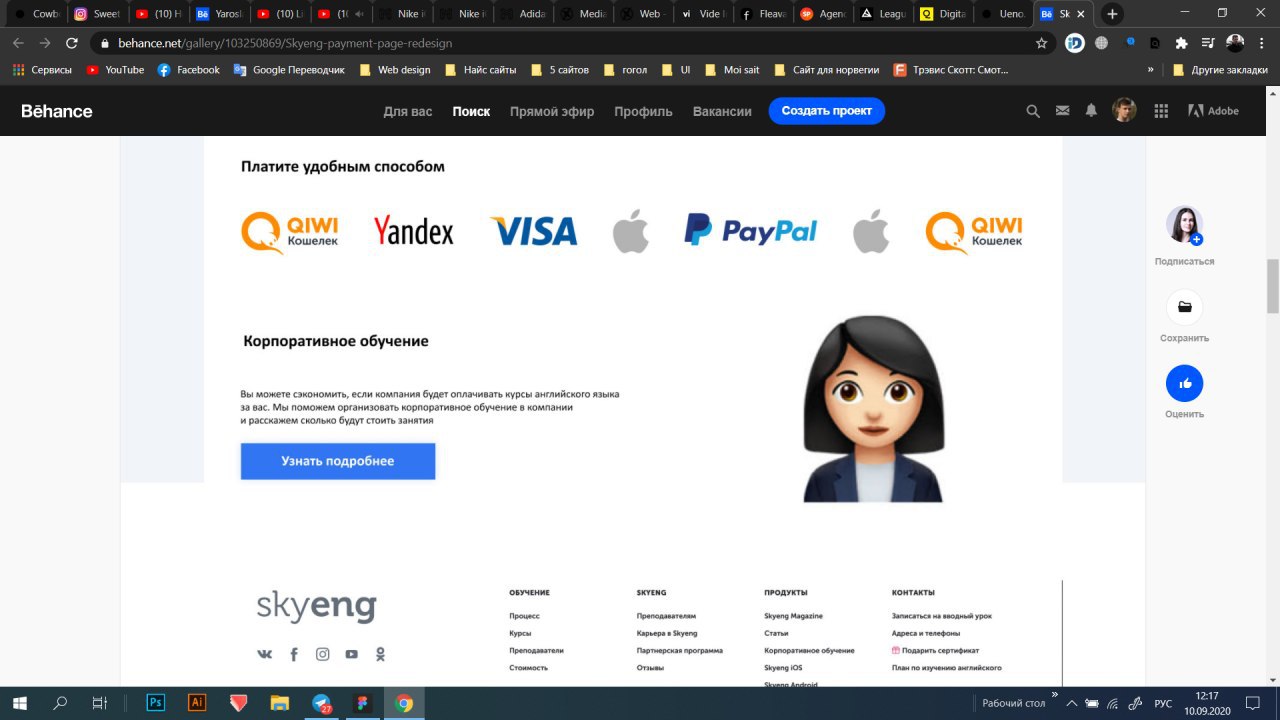Image resolution: width=1280 pixels, height=720 pixels.
Task: Reload the page
Action: (71, 43)
